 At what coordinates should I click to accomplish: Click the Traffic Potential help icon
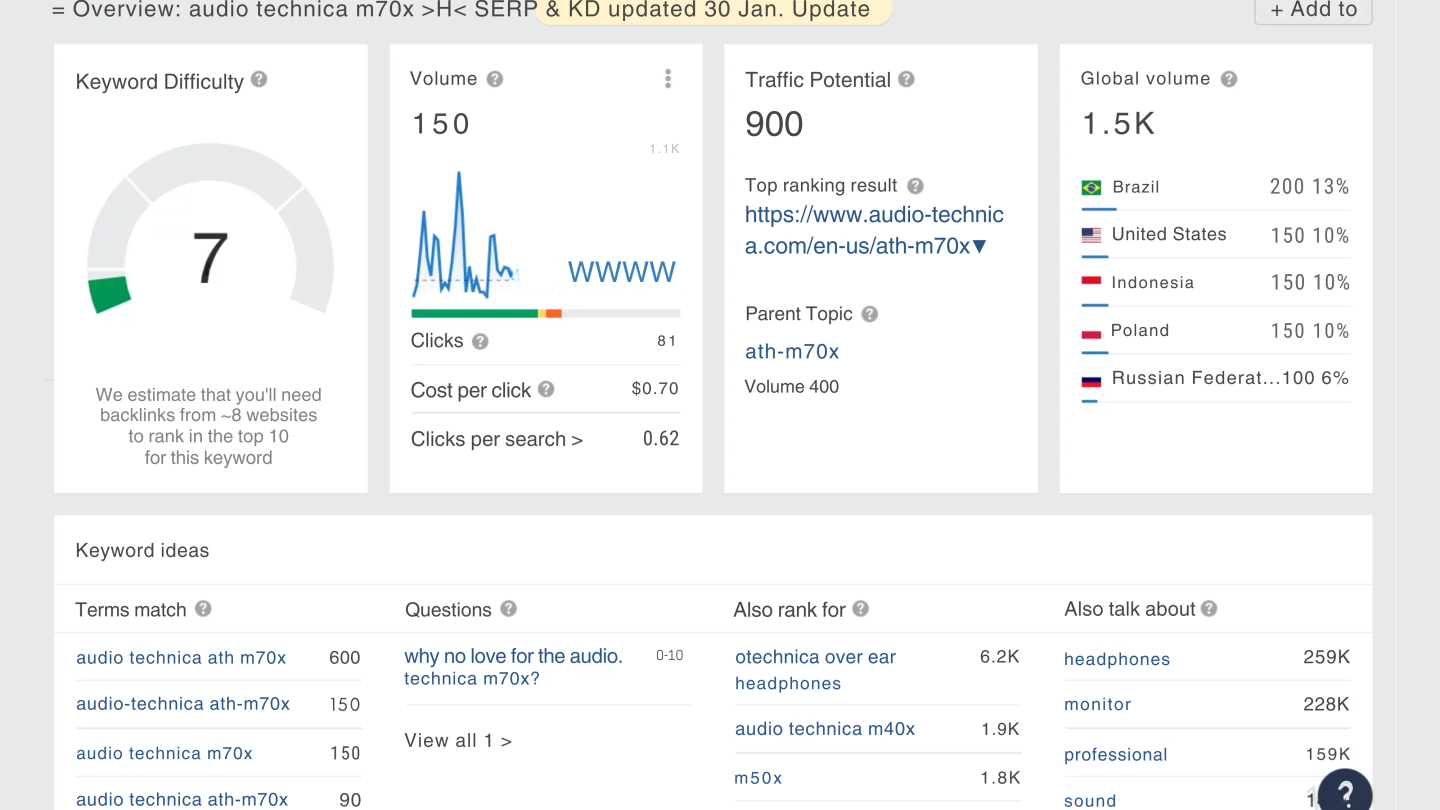pos(906,79)
